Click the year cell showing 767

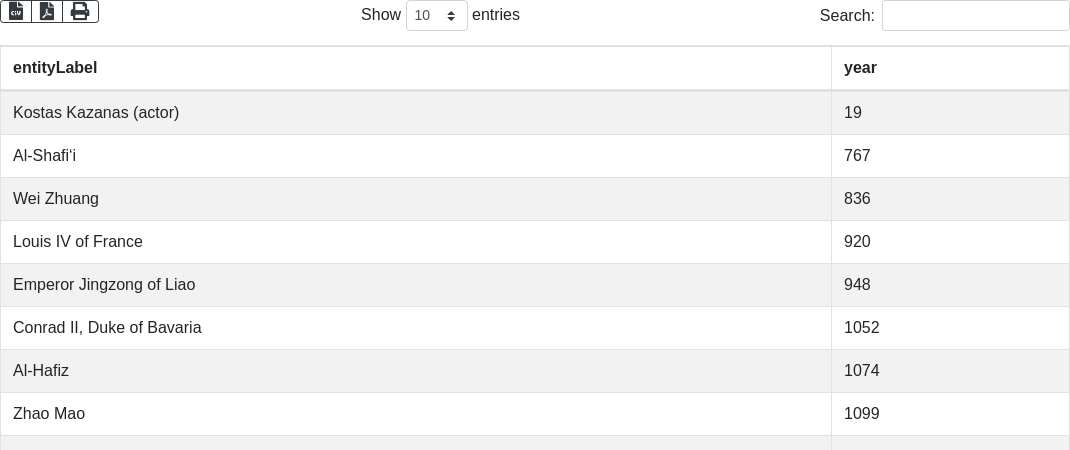[x=857, y=156]
